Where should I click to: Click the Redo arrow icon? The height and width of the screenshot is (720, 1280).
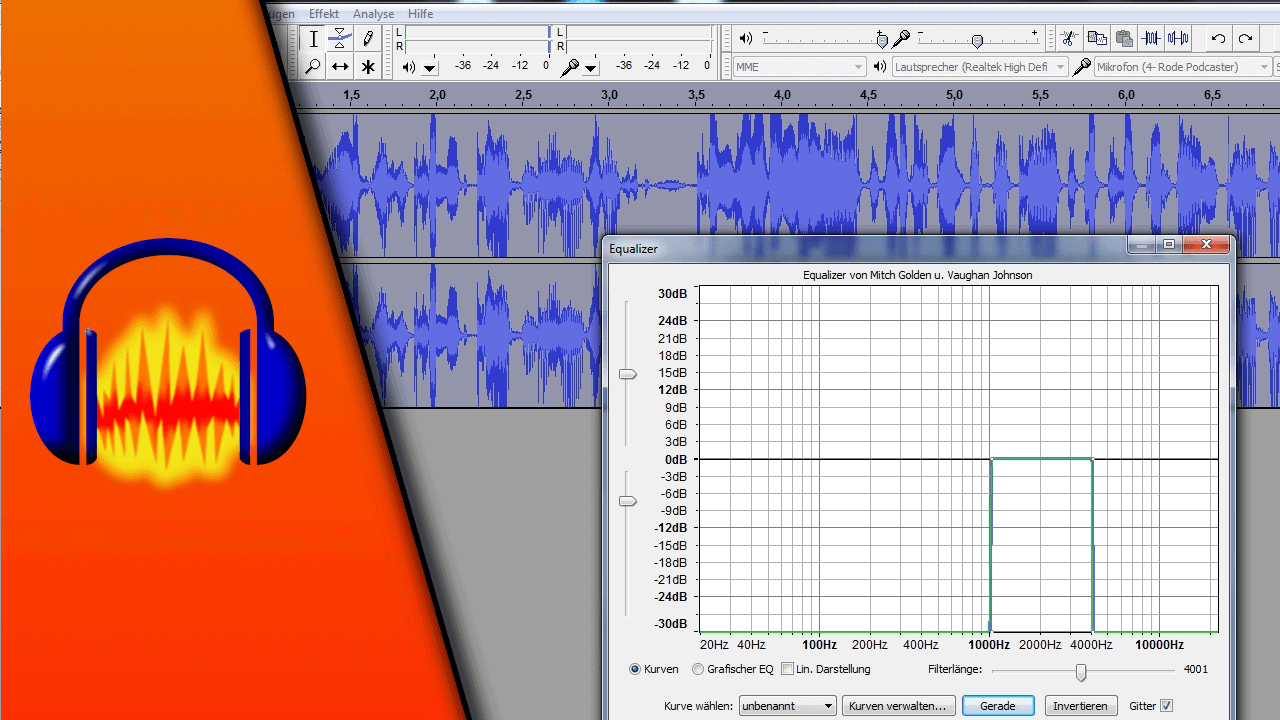1245,39
